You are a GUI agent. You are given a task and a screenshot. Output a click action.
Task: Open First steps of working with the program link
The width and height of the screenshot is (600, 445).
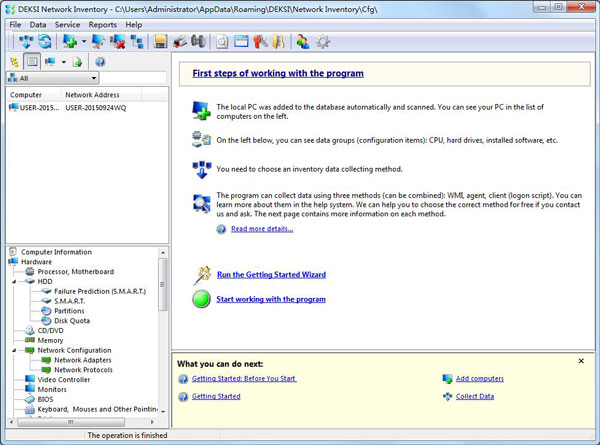click(x=278, y=73)
